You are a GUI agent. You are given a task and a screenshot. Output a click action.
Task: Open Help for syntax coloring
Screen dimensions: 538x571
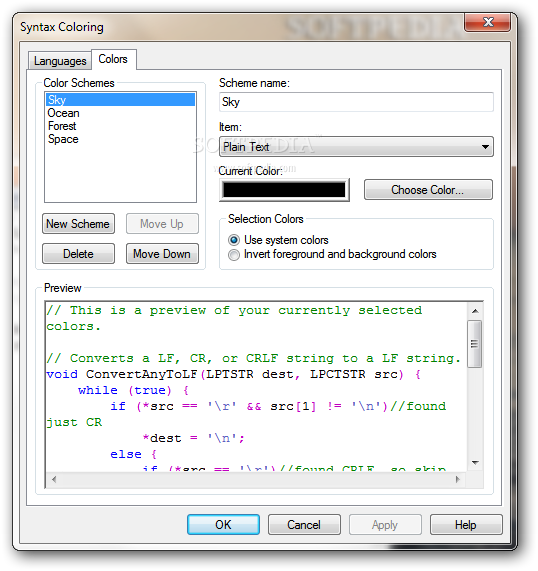pos(466,525)
